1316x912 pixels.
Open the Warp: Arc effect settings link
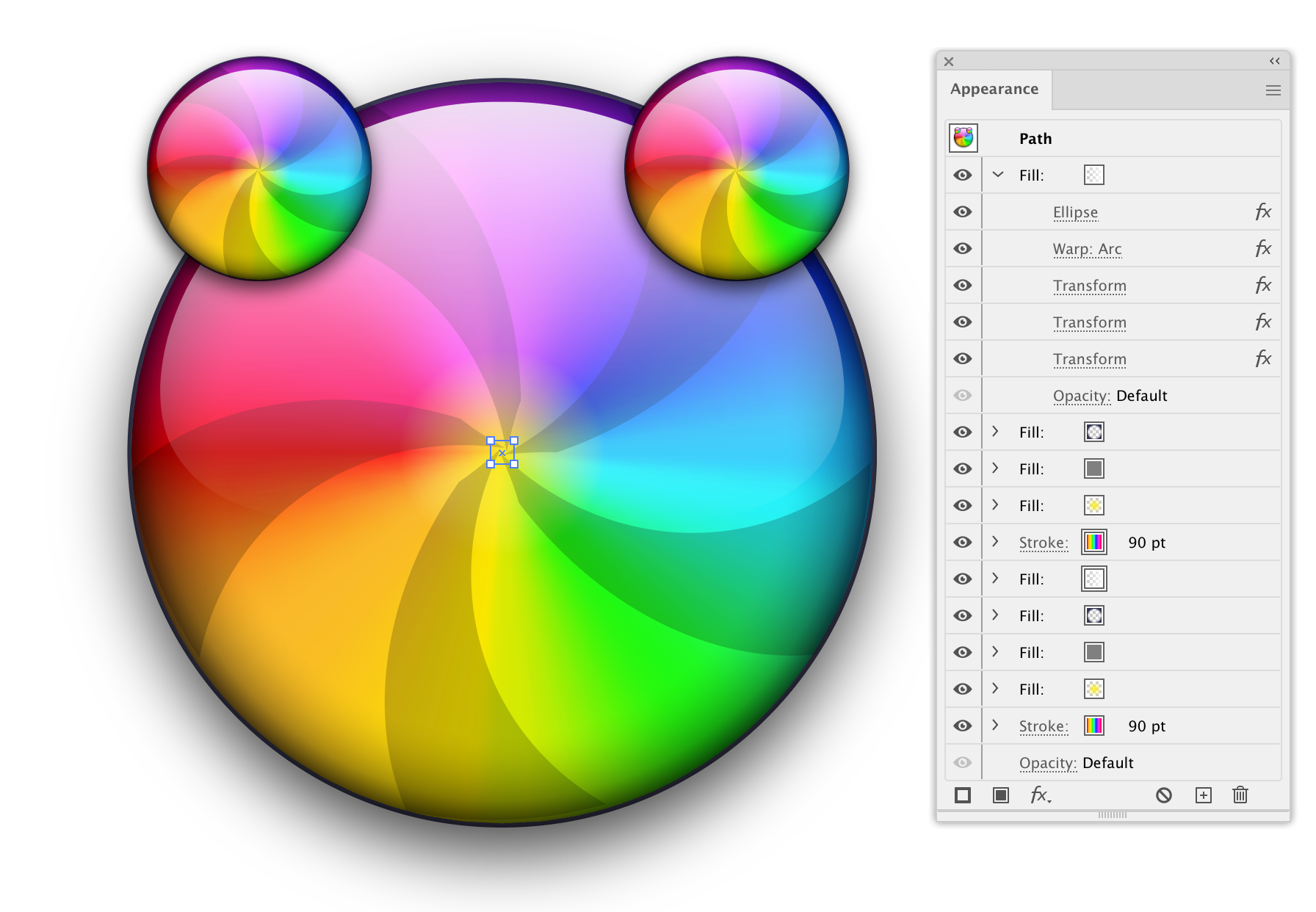(x=1087, y=249)
